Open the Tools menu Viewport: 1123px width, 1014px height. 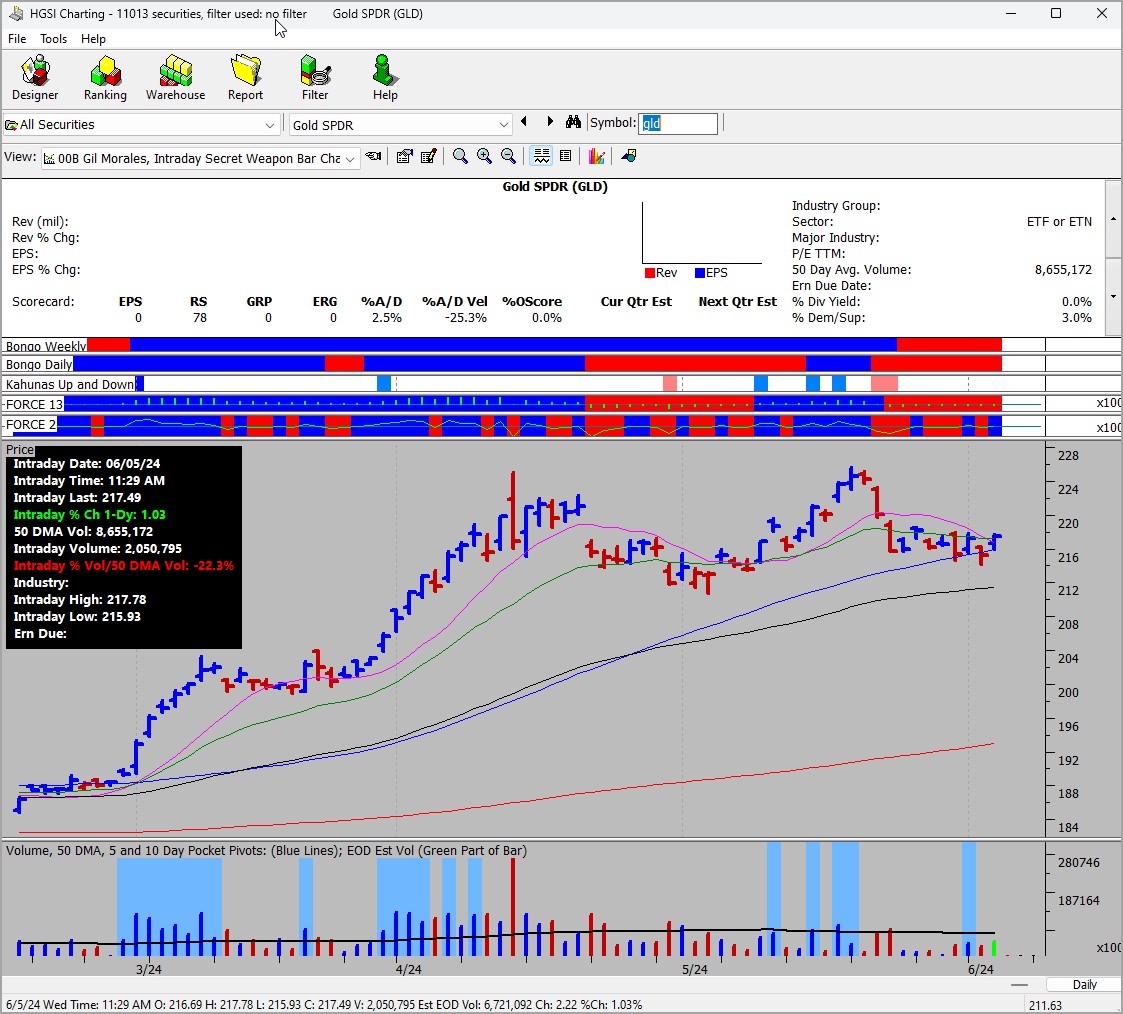[x=54, y=39]
